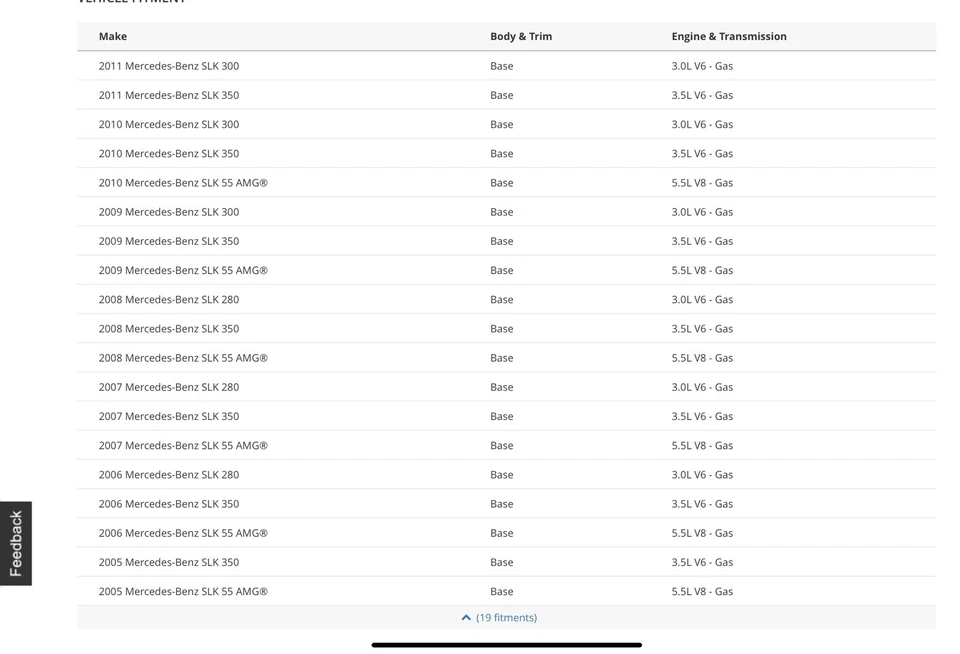The image size is (960, 654).
Task: Click the 2005 Mercedes-Benz SLK 350 row
Action: (169, 562)
